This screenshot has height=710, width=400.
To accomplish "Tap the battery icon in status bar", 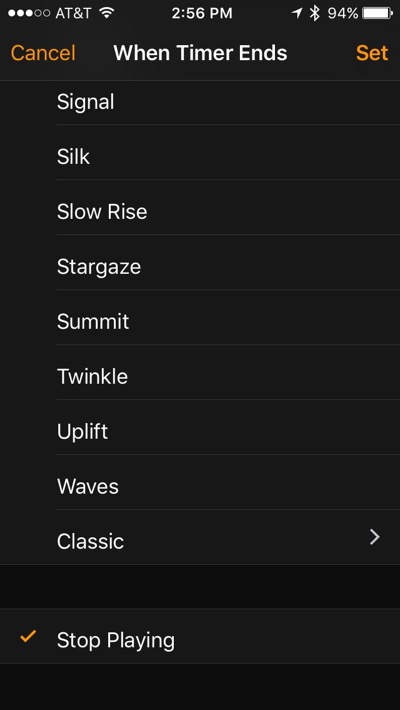I will click(378, 13).
